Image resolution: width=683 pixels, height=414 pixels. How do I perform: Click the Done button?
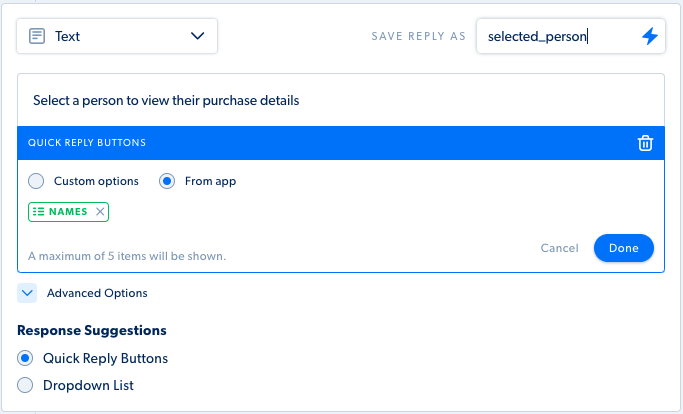(624, 248)
